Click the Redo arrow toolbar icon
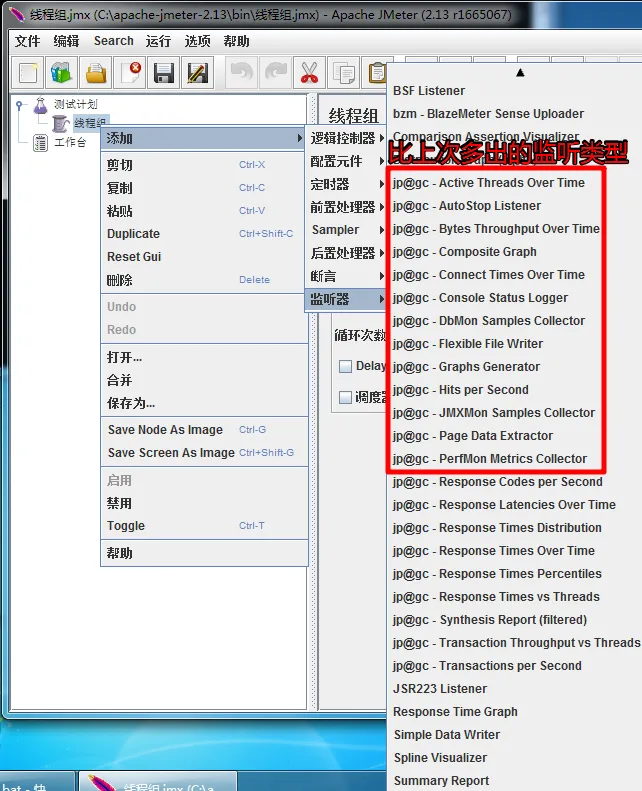Image resolution: width=642 pixels, height=791 pixels. click(275, 73)
